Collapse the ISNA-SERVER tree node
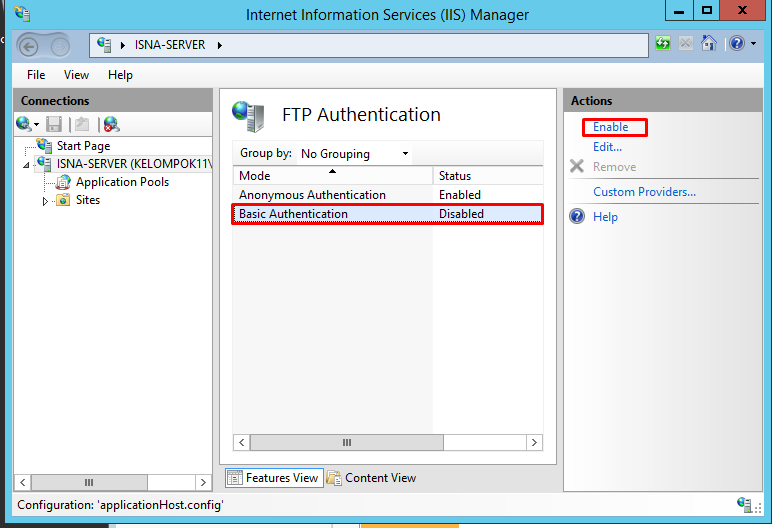The width and height of the screenshot is (772, 528). (x=26, y=165)
